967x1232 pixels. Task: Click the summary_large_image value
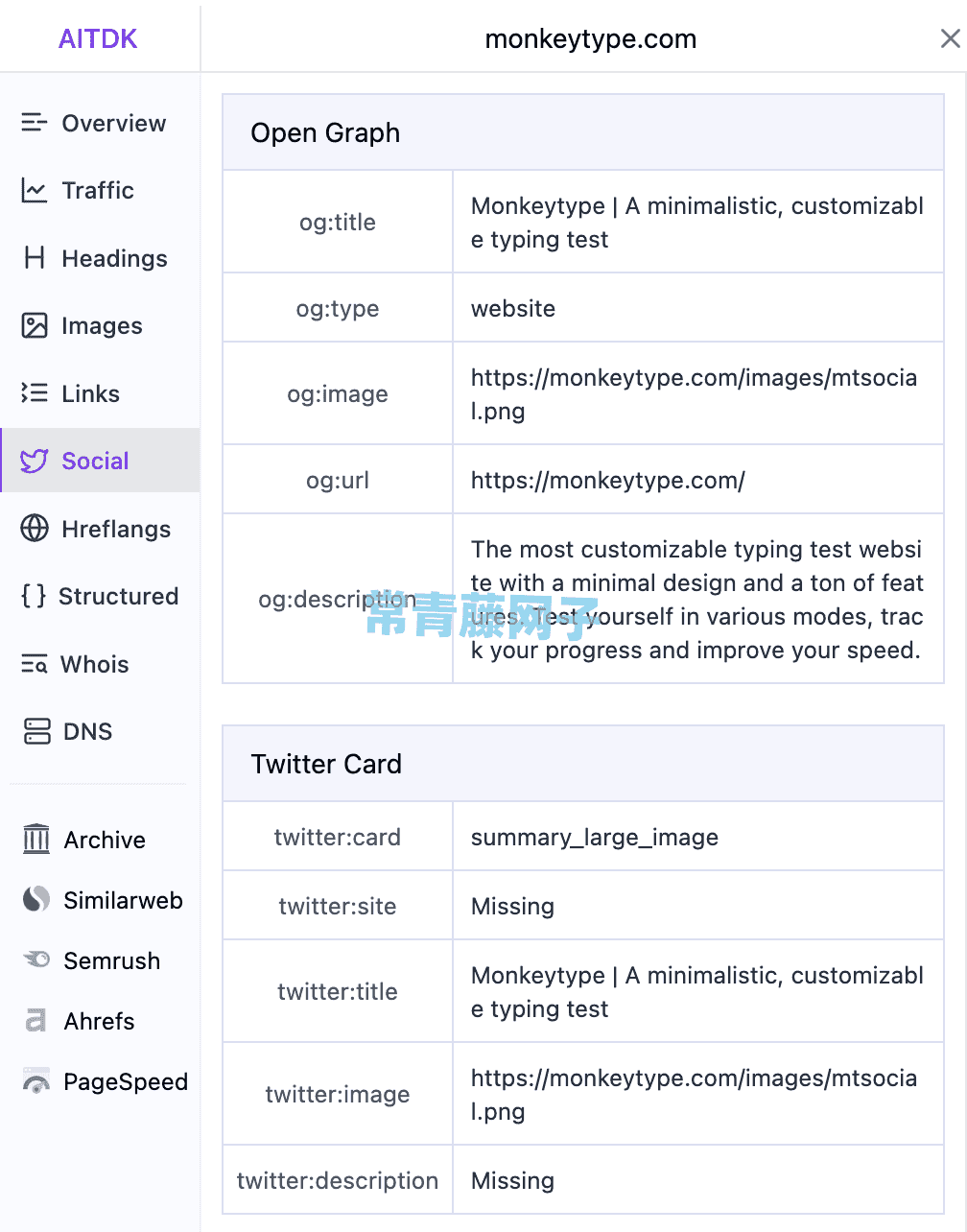click(595, 837)
